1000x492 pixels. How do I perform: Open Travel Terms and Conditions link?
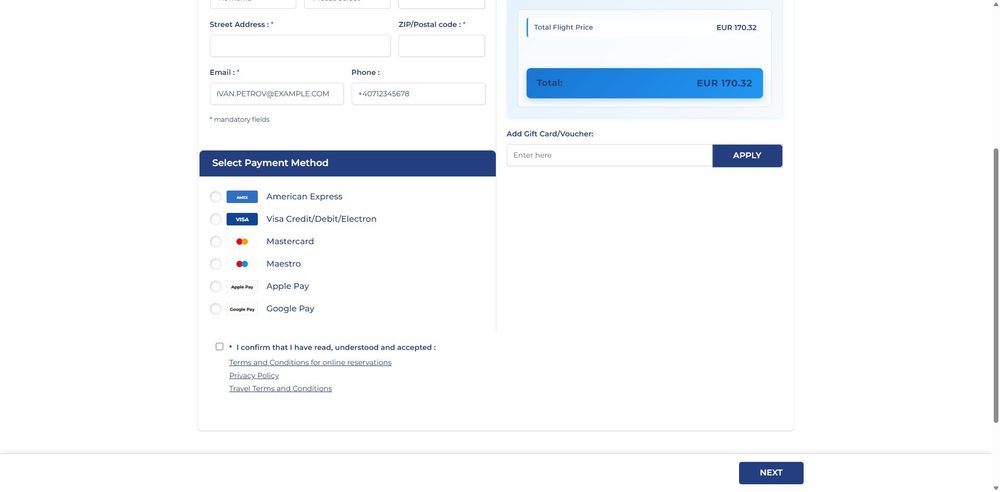click(x=280, y=388)
